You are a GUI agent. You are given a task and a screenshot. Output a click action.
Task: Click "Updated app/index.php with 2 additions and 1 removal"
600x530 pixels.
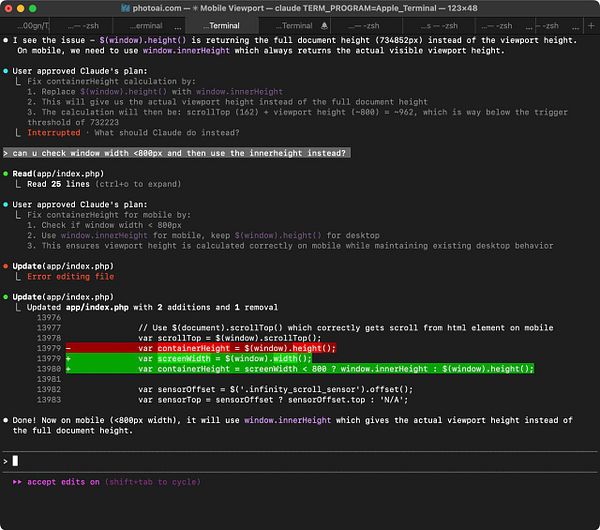click(x=152, y=307)
